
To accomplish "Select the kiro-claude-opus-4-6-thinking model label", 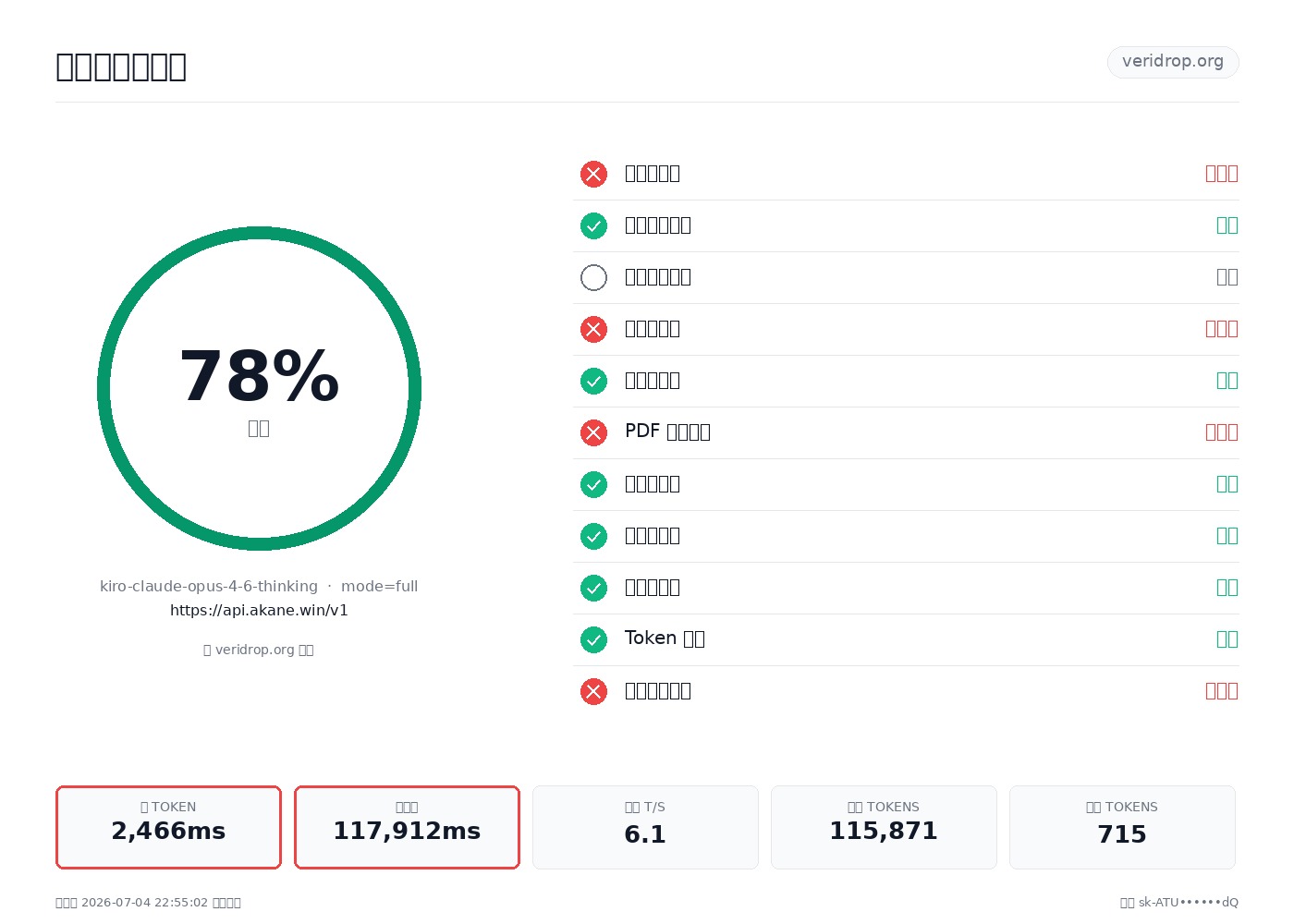I will tap(209, 587).
